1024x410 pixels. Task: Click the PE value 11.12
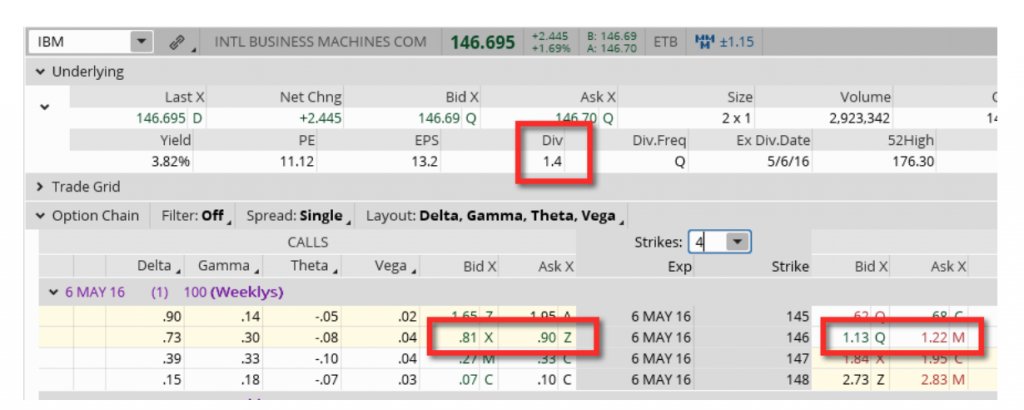point(297,162)
